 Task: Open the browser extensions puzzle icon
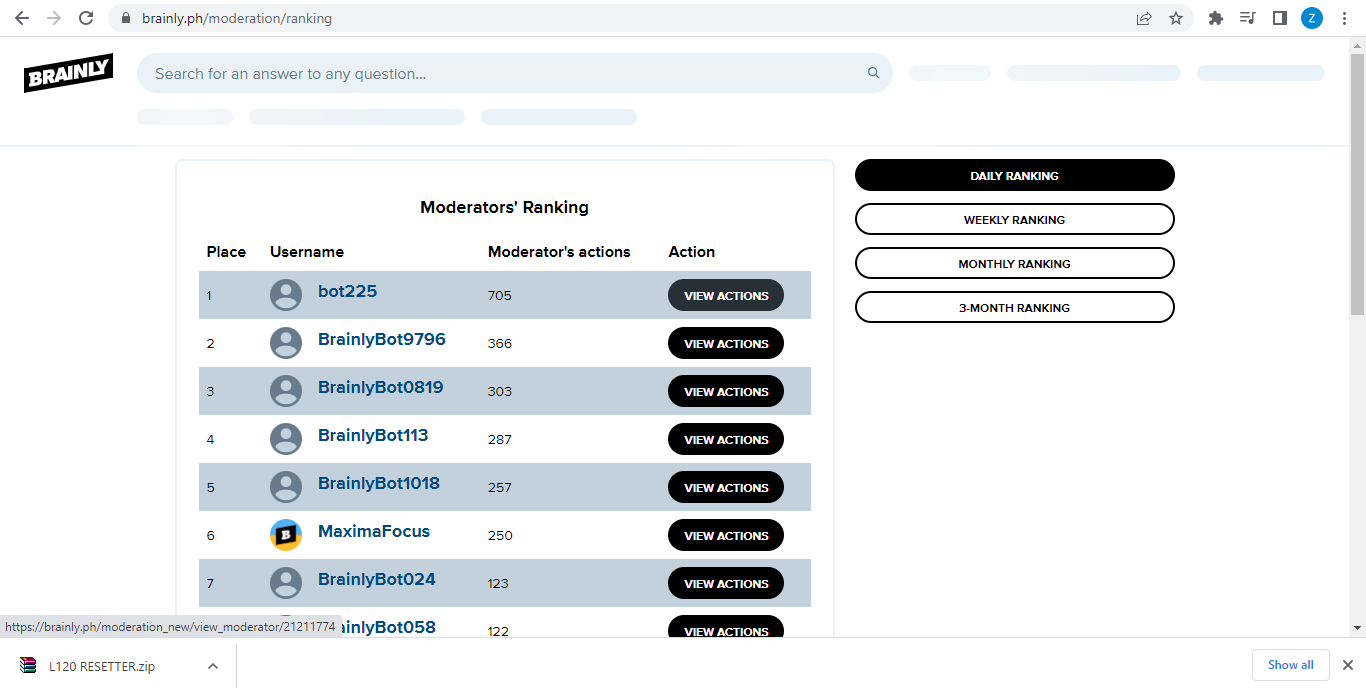coord(1216,18)
